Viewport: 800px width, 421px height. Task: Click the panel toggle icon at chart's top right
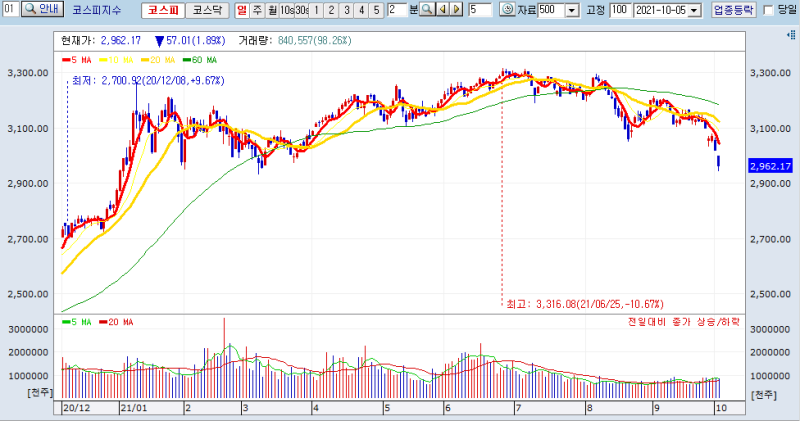point(791,35)
